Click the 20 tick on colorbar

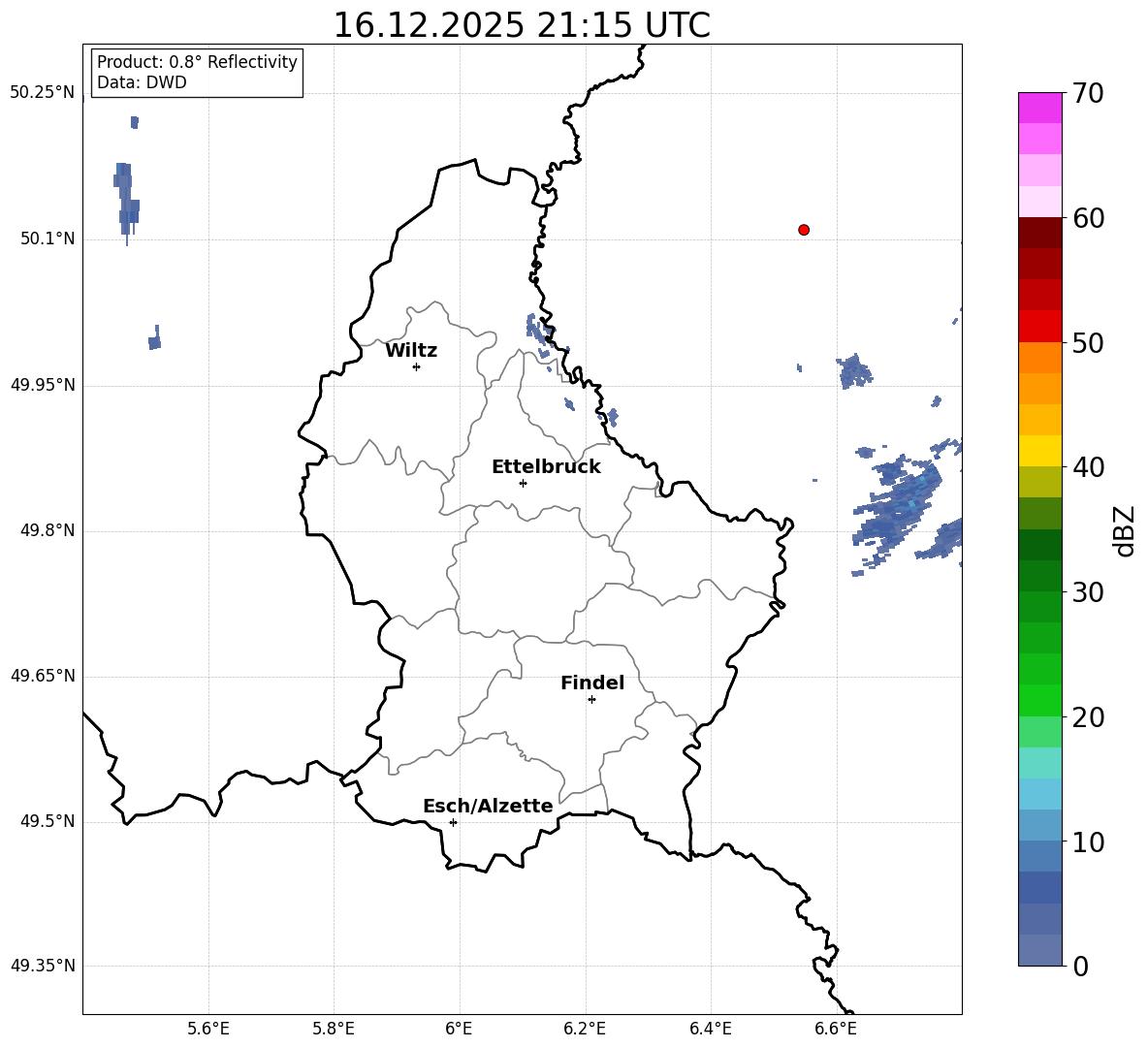pyautogui.click(x=1087, y=717)
